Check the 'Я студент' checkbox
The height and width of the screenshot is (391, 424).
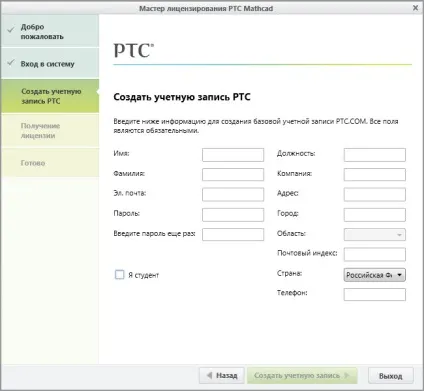pyautogui.click(x=119, y=275)
